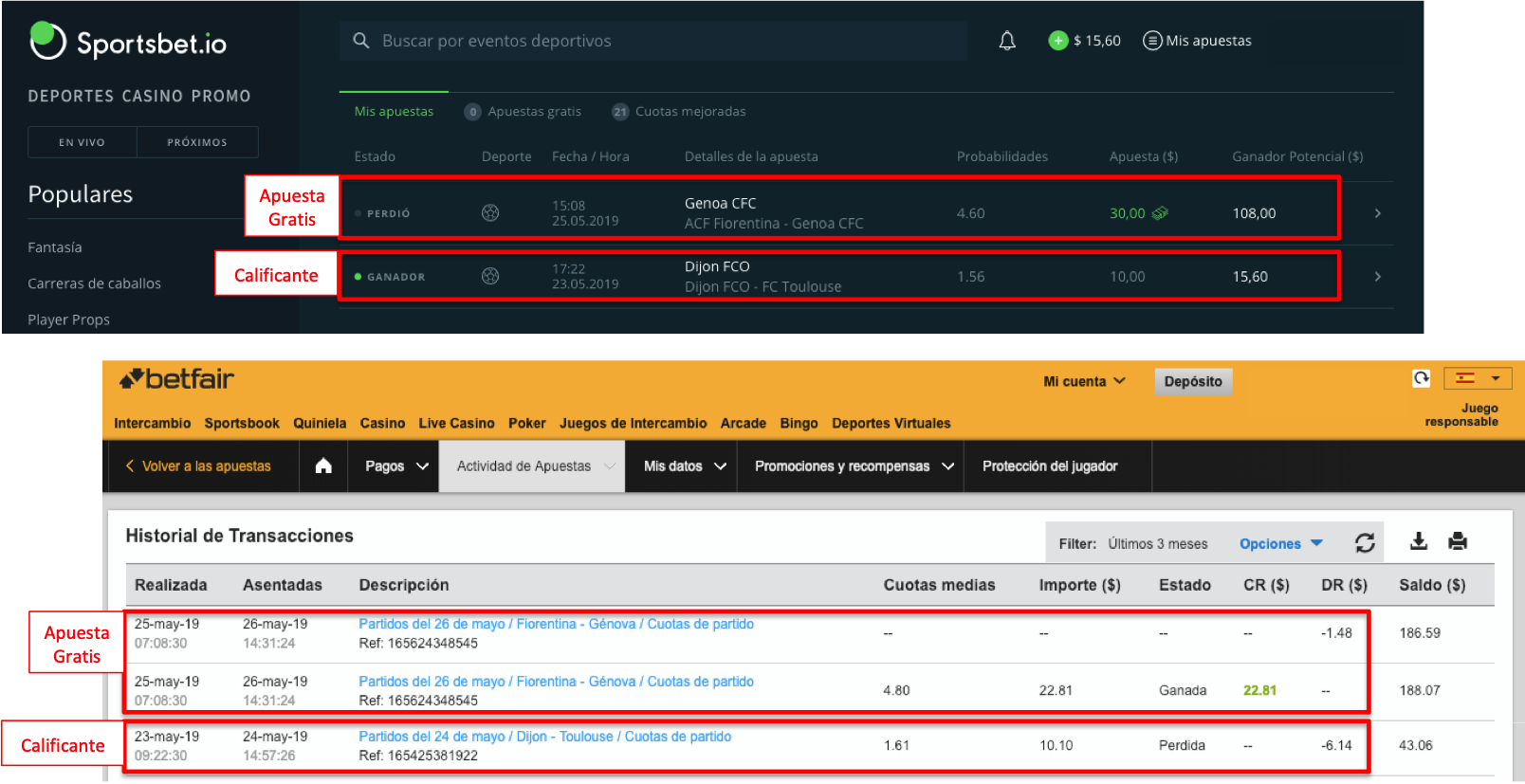Click the Realizada column header
This screenshot has width=1525, height=784.
pos(171,585)
